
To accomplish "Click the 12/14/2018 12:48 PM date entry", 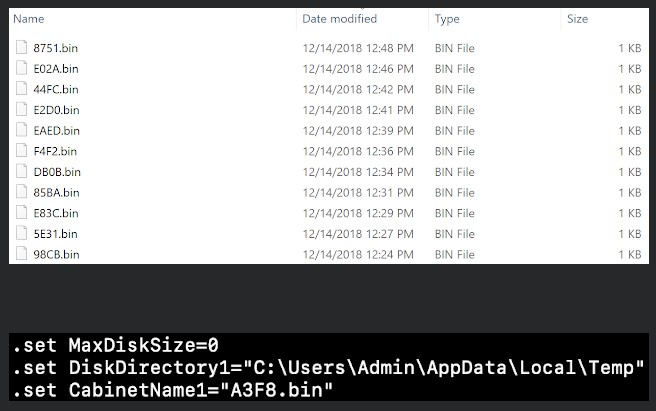I will coord(358,48).
